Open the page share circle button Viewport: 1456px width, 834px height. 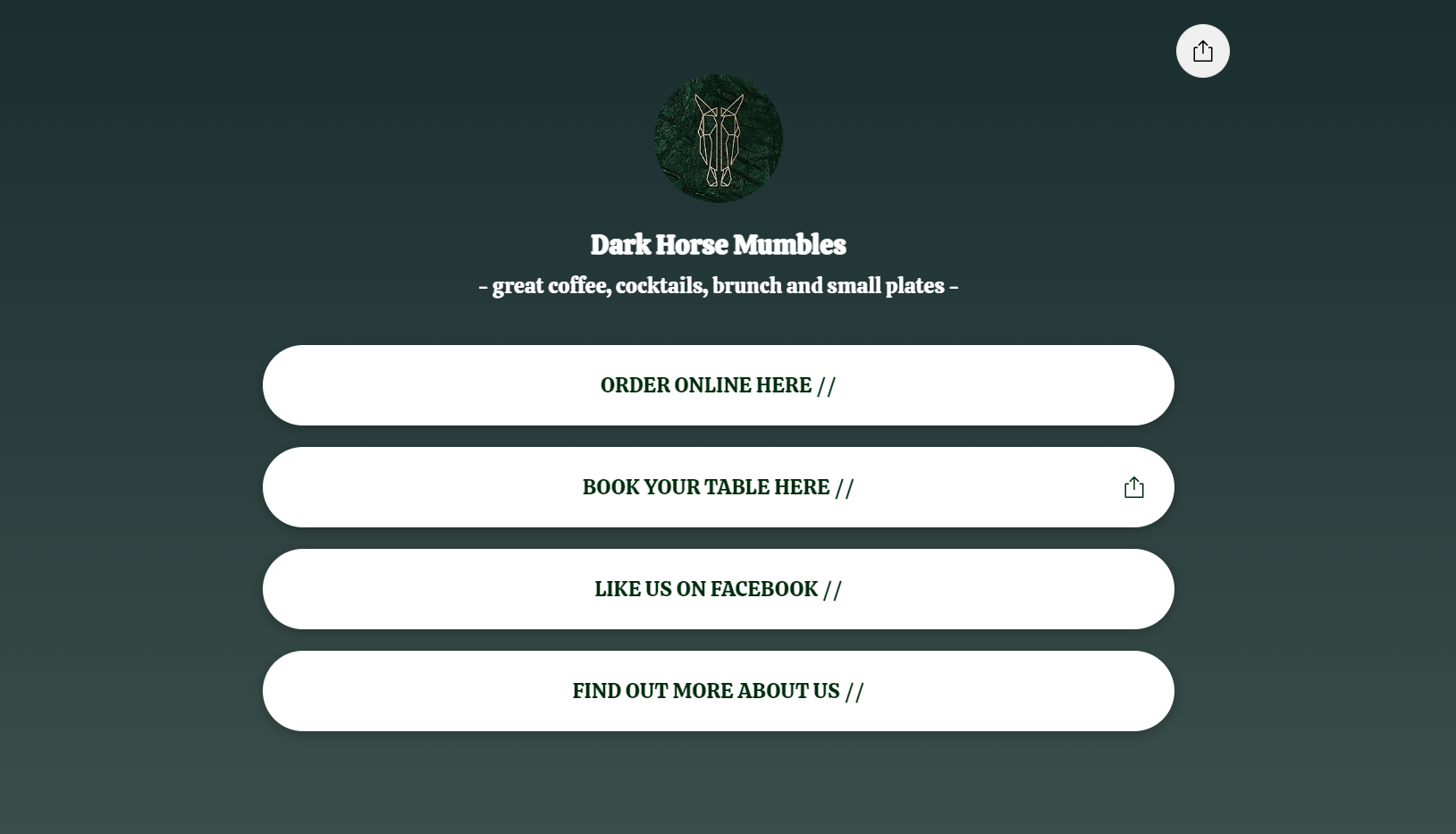coord(1202,51)
